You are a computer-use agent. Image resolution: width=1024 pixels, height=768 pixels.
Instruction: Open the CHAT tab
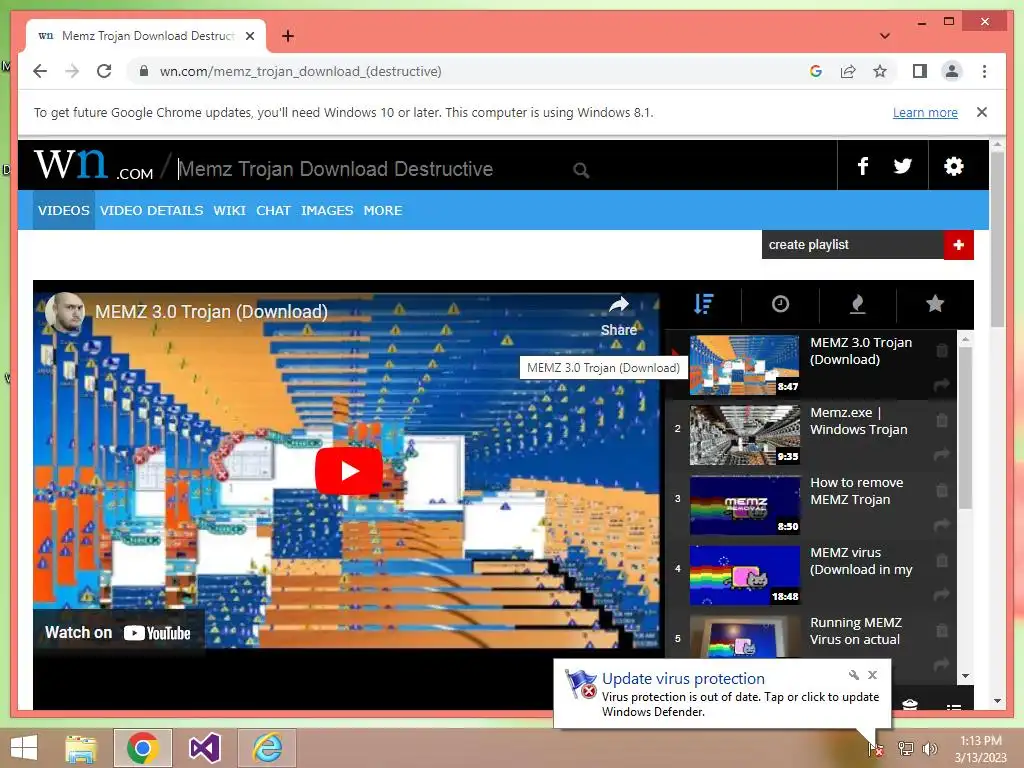pos(273,210)
